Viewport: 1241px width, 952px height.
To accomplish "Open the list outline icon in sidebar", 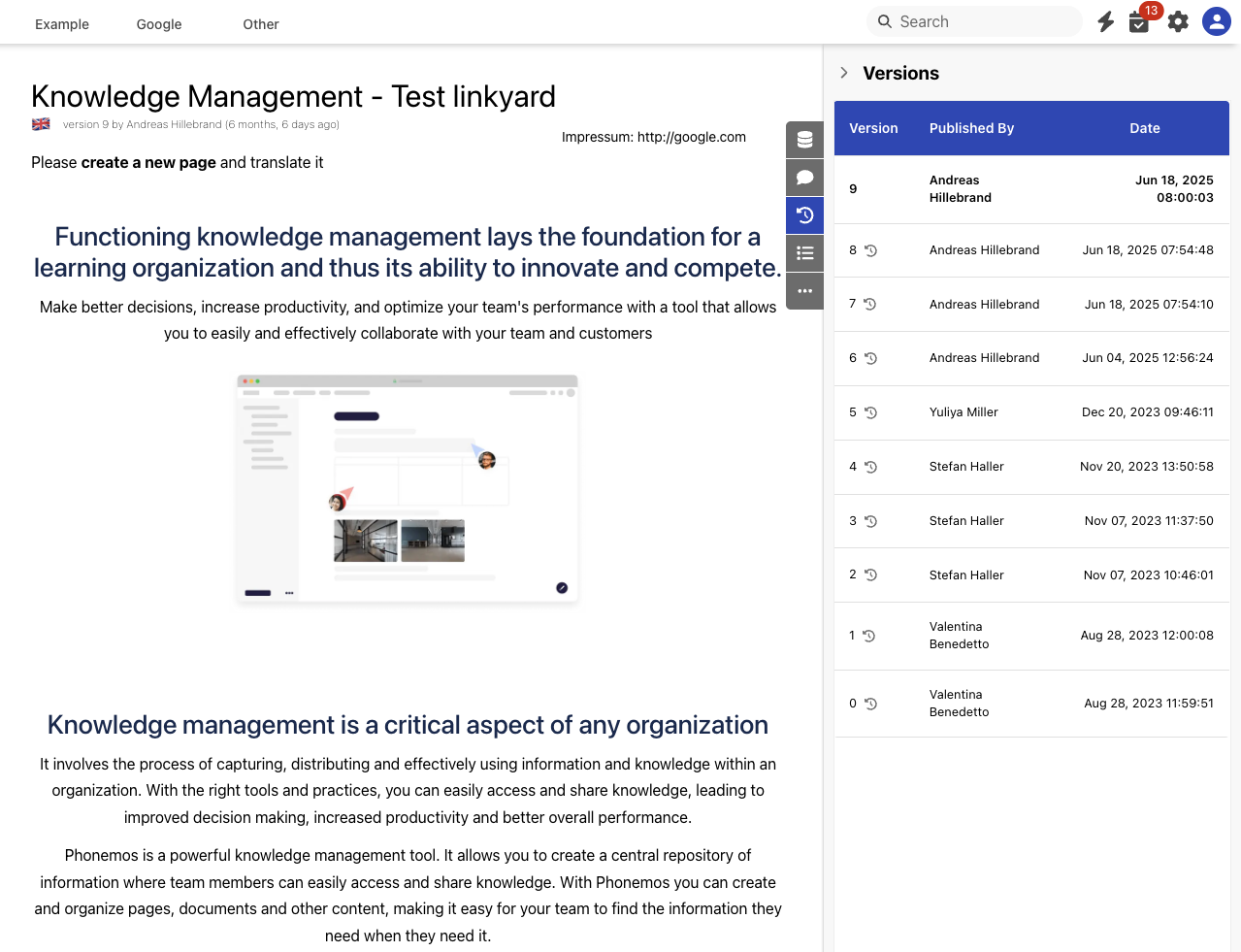I will click(x=804, y=253).
